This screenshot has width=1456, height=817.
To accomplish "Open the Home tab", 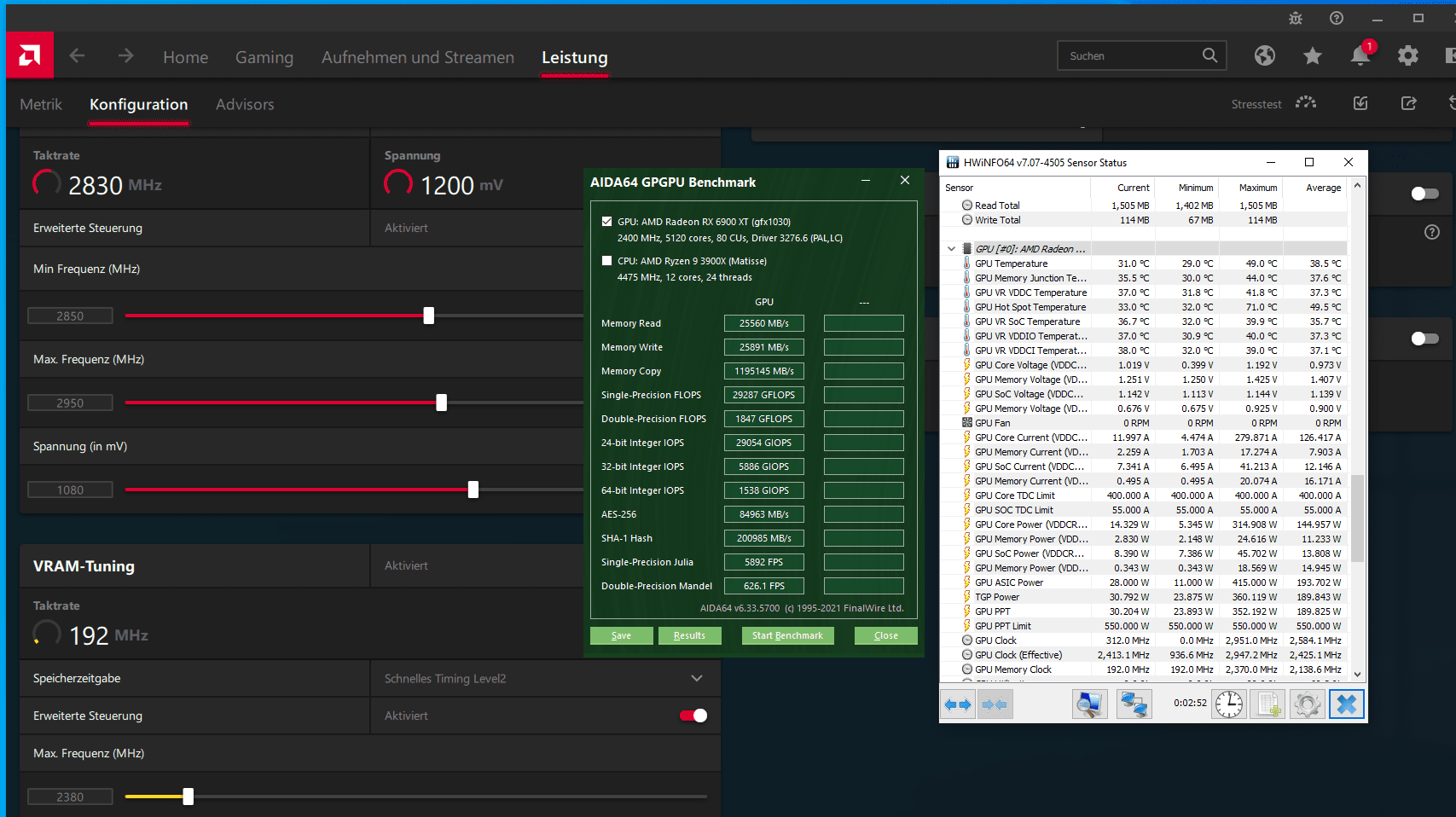I will tap(185, 57).
